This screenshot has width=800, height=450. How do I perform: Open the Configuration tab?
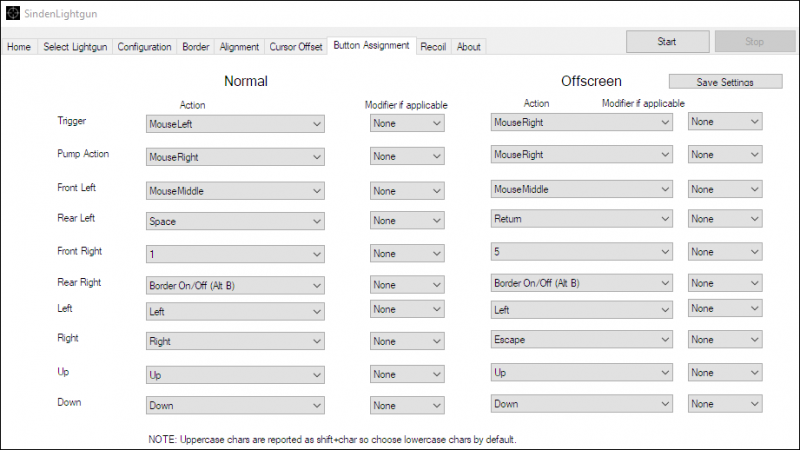coord(144,47)
